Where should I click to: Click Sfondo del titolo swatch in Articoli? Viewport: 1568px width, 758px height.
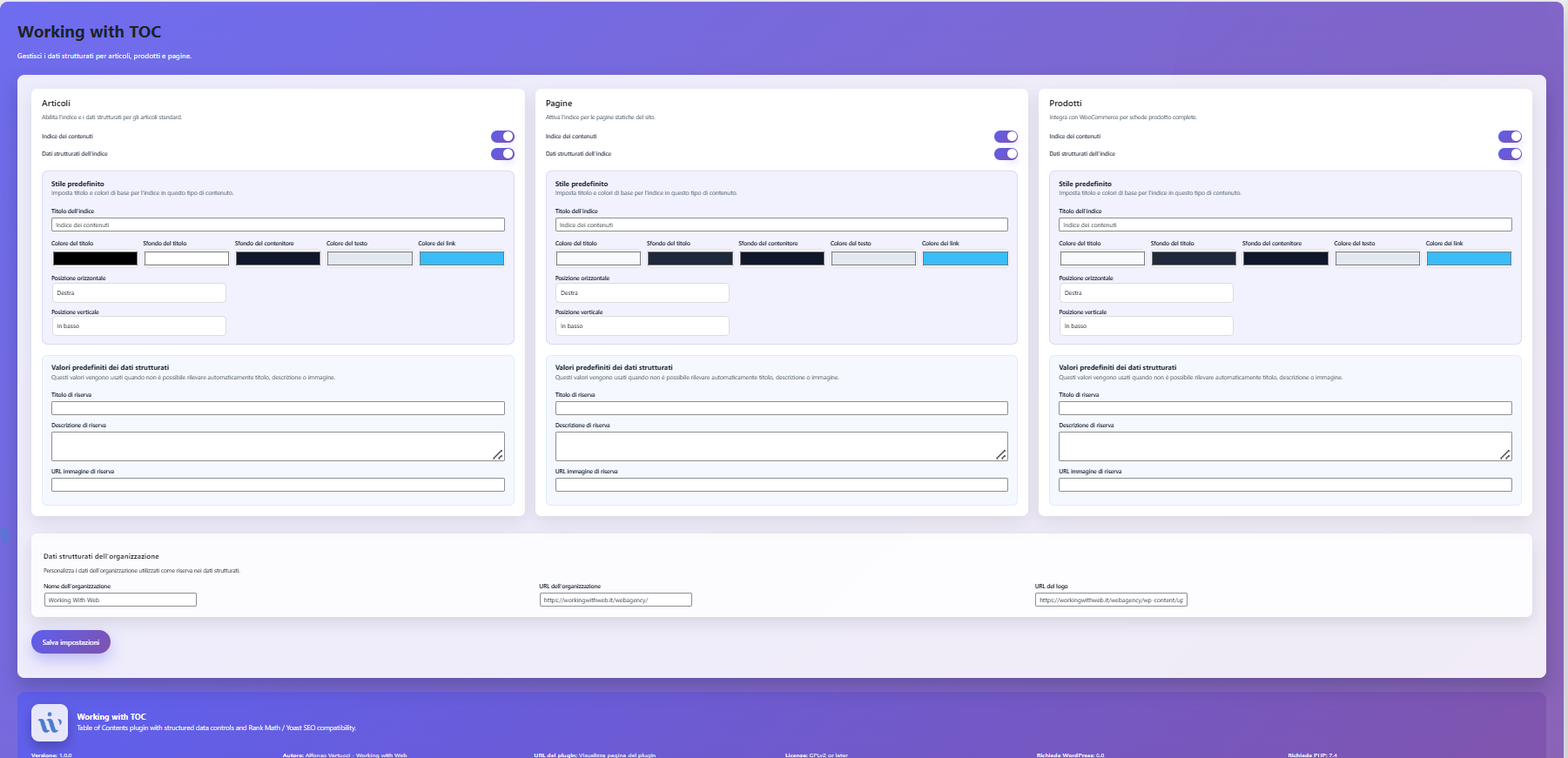pyautogui.click(x=186, y=258)
